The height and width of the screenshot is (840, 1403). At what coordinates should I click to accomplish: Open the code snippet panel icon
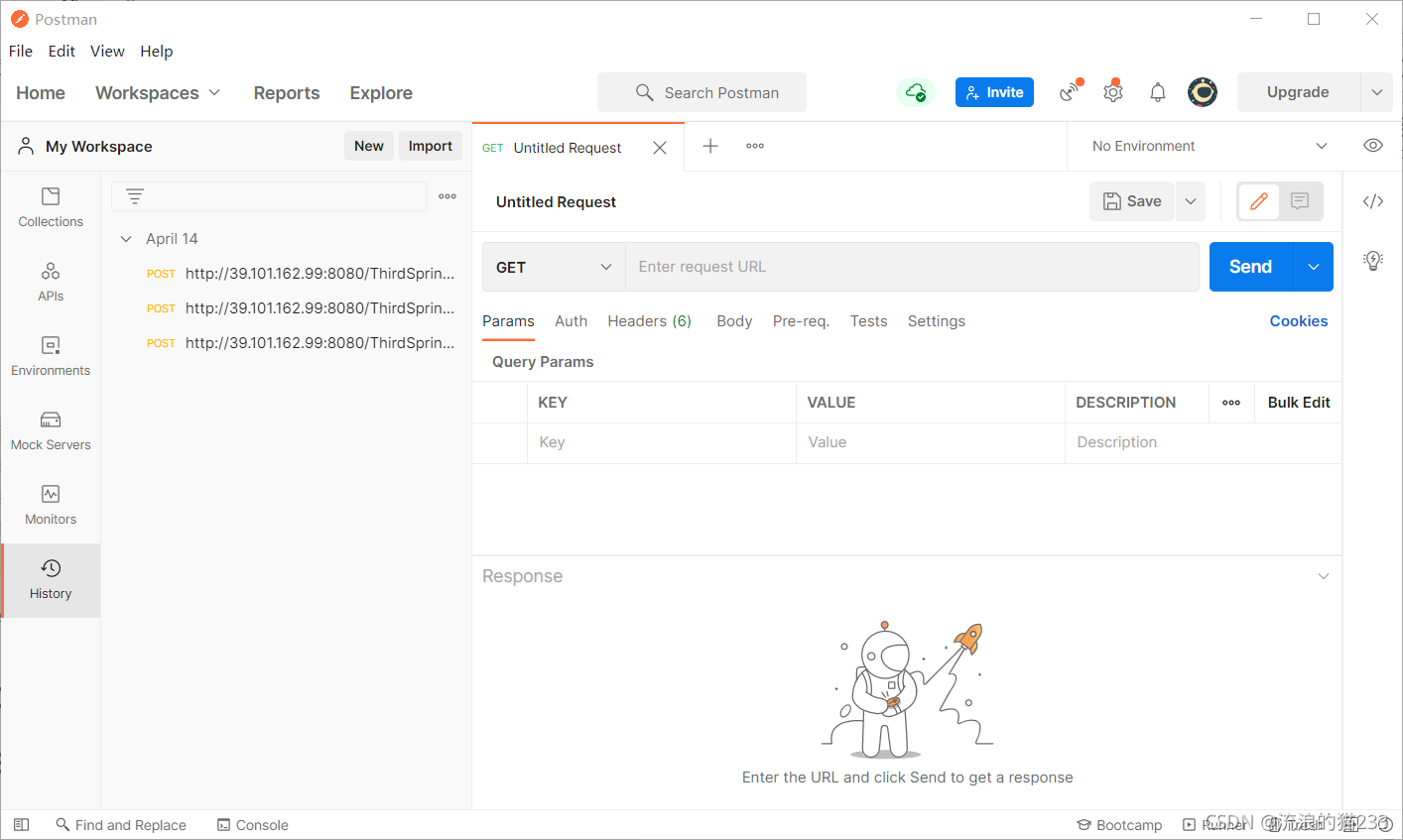coord(1373,201)
